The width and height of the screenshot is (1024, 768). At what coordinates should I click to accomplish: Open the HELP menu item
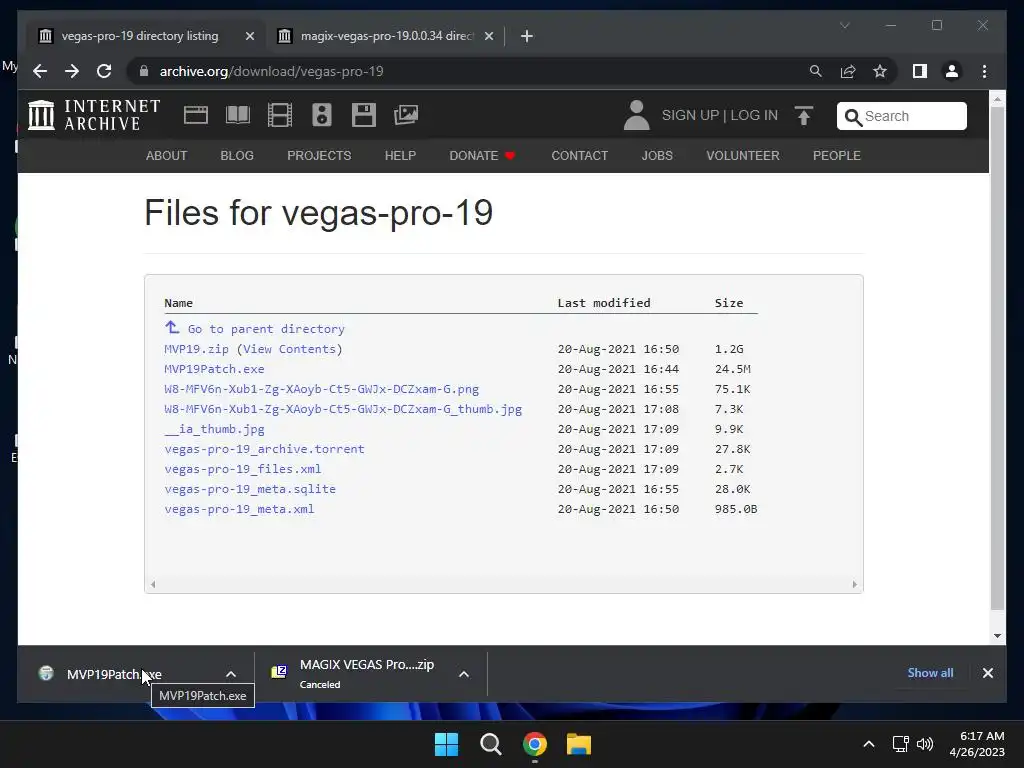pos(400,155)
